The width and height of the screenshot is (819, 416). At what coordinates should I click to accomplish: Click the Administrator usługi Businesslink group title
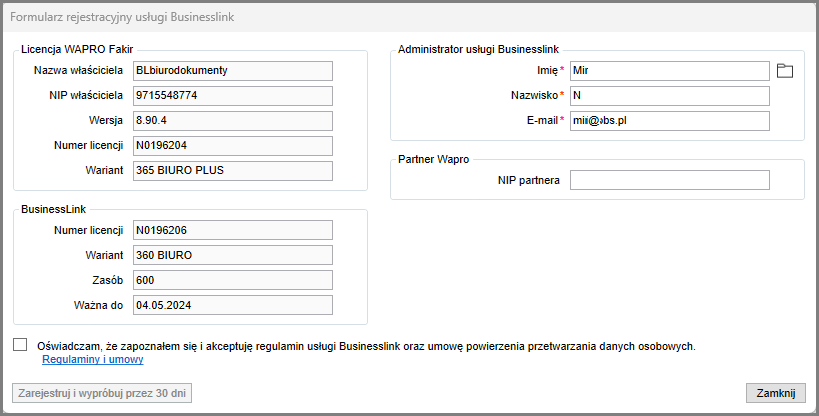[x=478, y=50]
